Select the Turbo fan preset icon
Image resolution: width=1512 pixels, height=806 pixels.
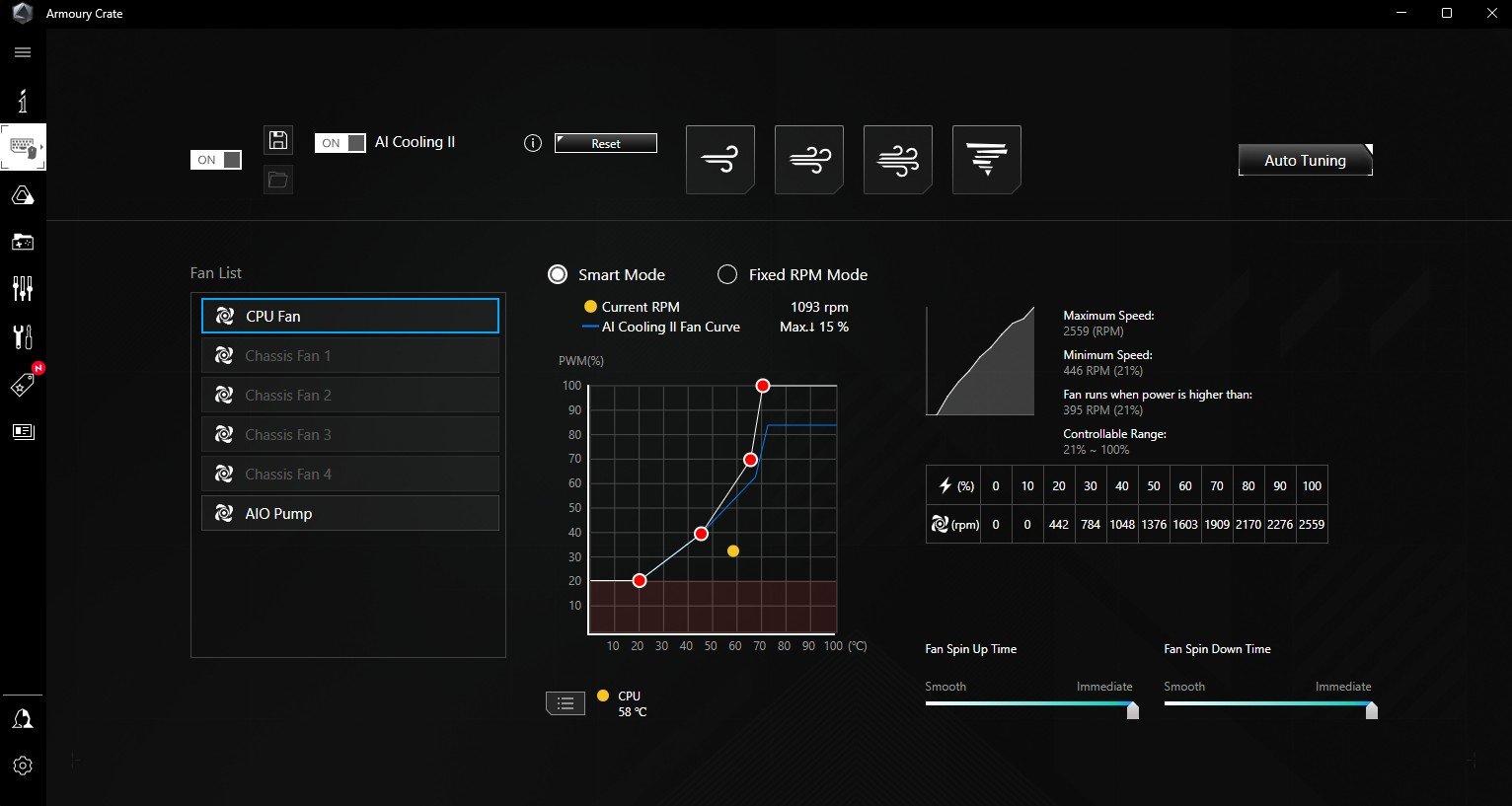tap(897, 160)
